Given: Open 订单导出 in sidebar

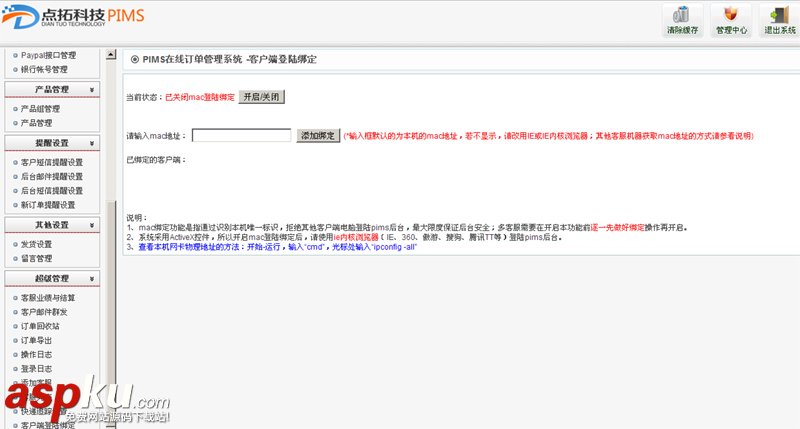Looking at the screenshot, I should click(36, 341).
